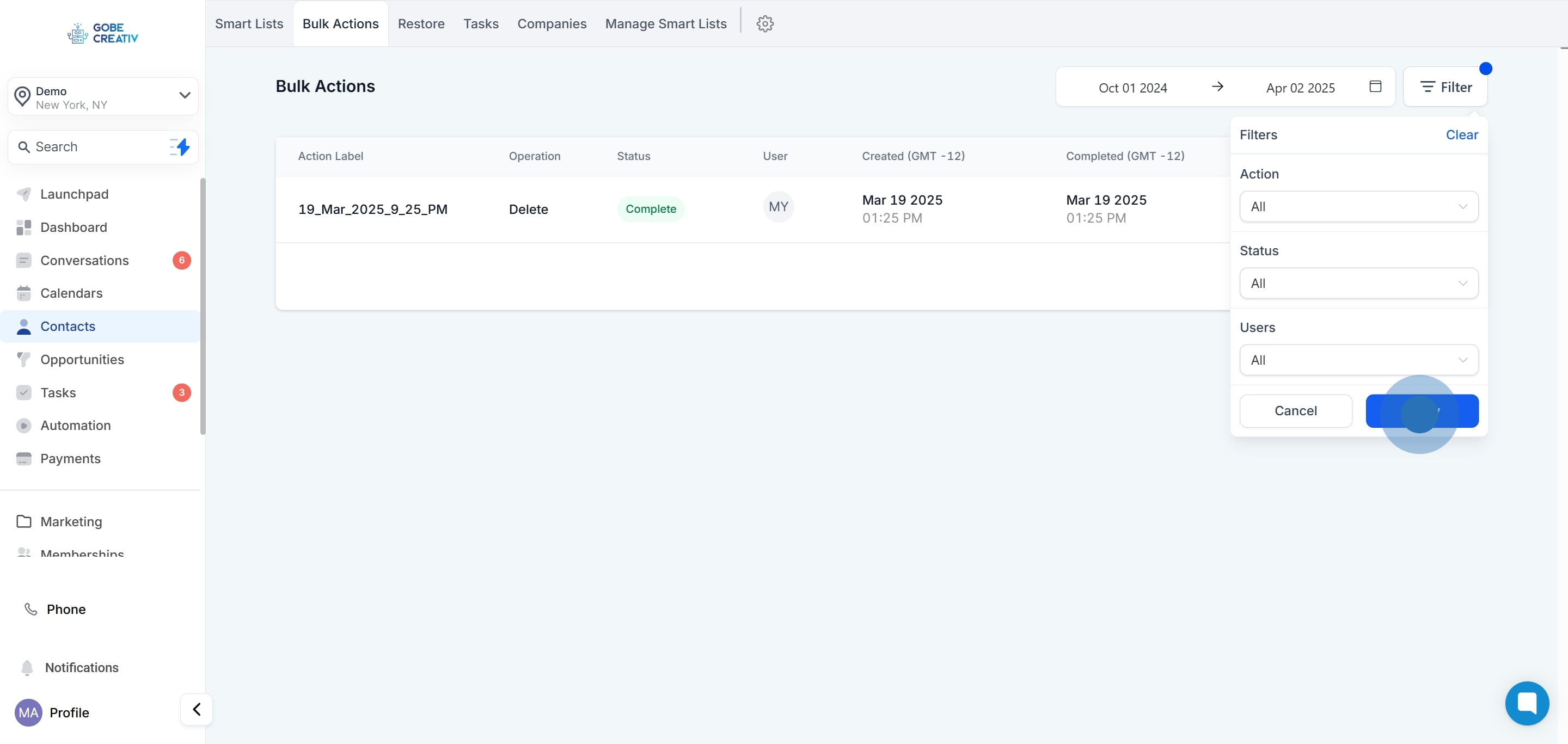Open the settings gear icon

point(764,24)
